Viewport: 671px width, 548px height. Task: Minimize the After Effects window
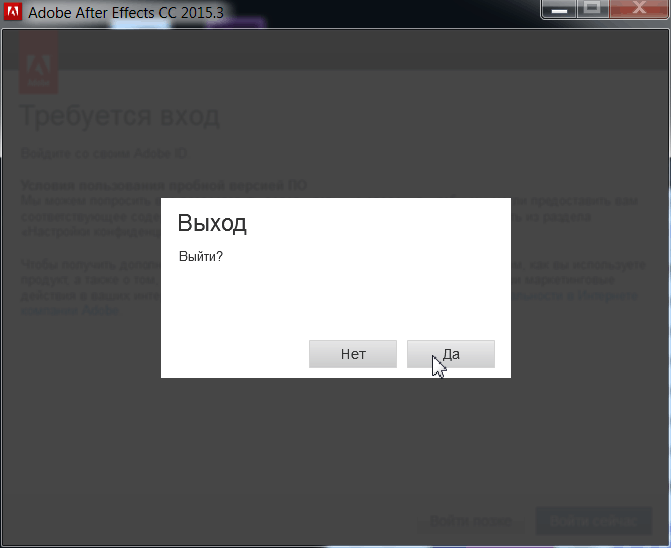[x=559, y=9]
